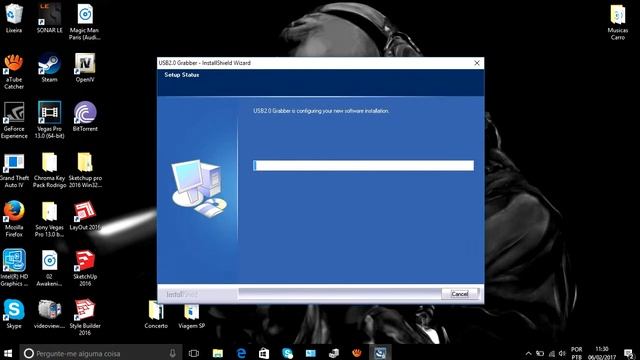
Task: Select the BitTorrent desktop shortcut
Action: tap(85, 117)
